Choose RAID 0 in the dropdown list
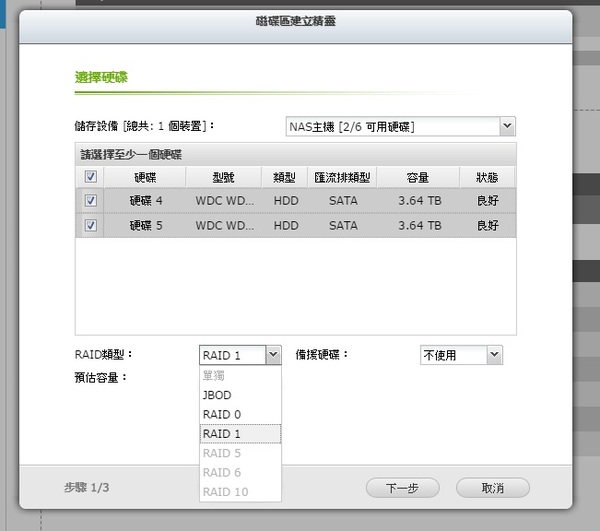 click(221, 414)
